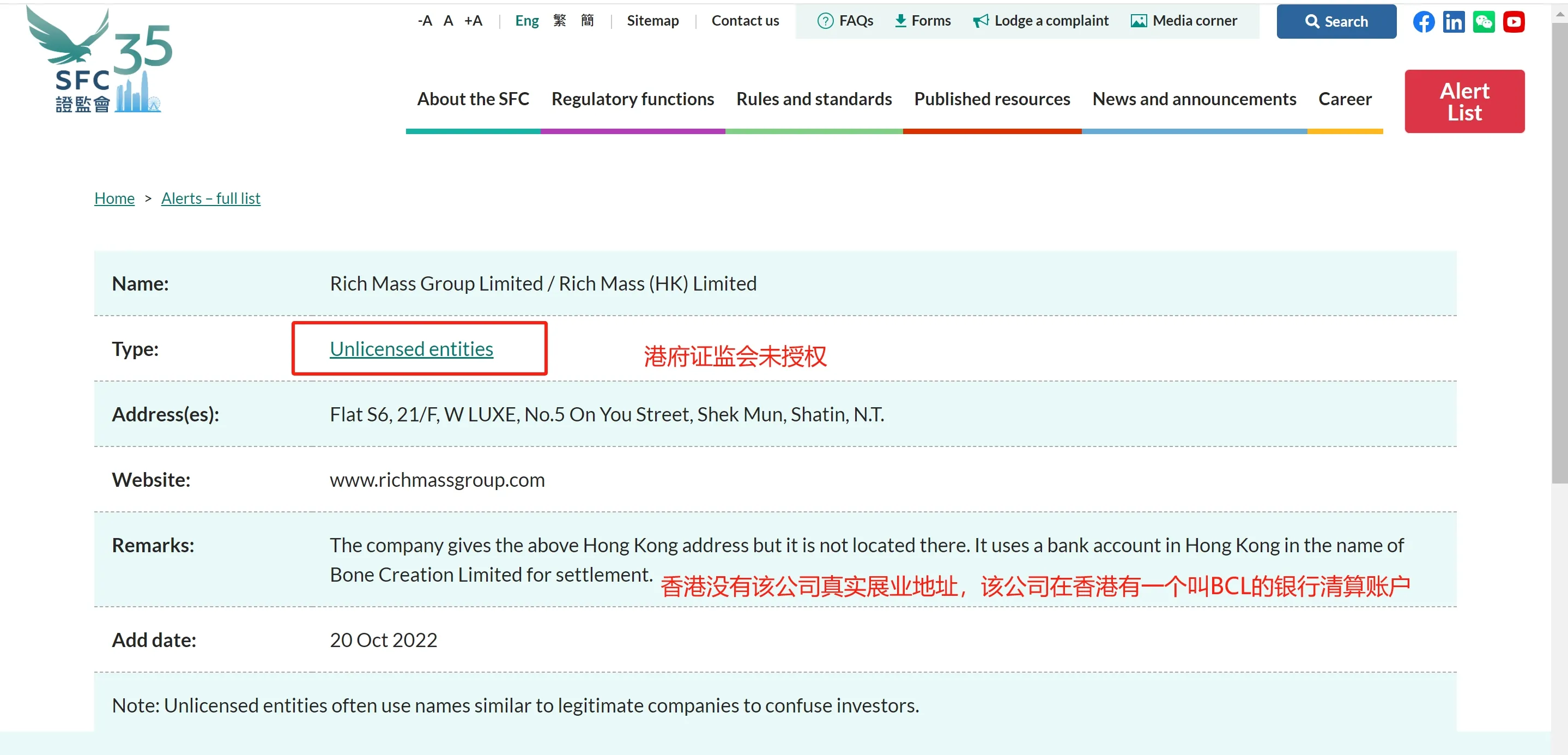
Task: Open the Sitemap link
Action: click(x=652, y=21)
